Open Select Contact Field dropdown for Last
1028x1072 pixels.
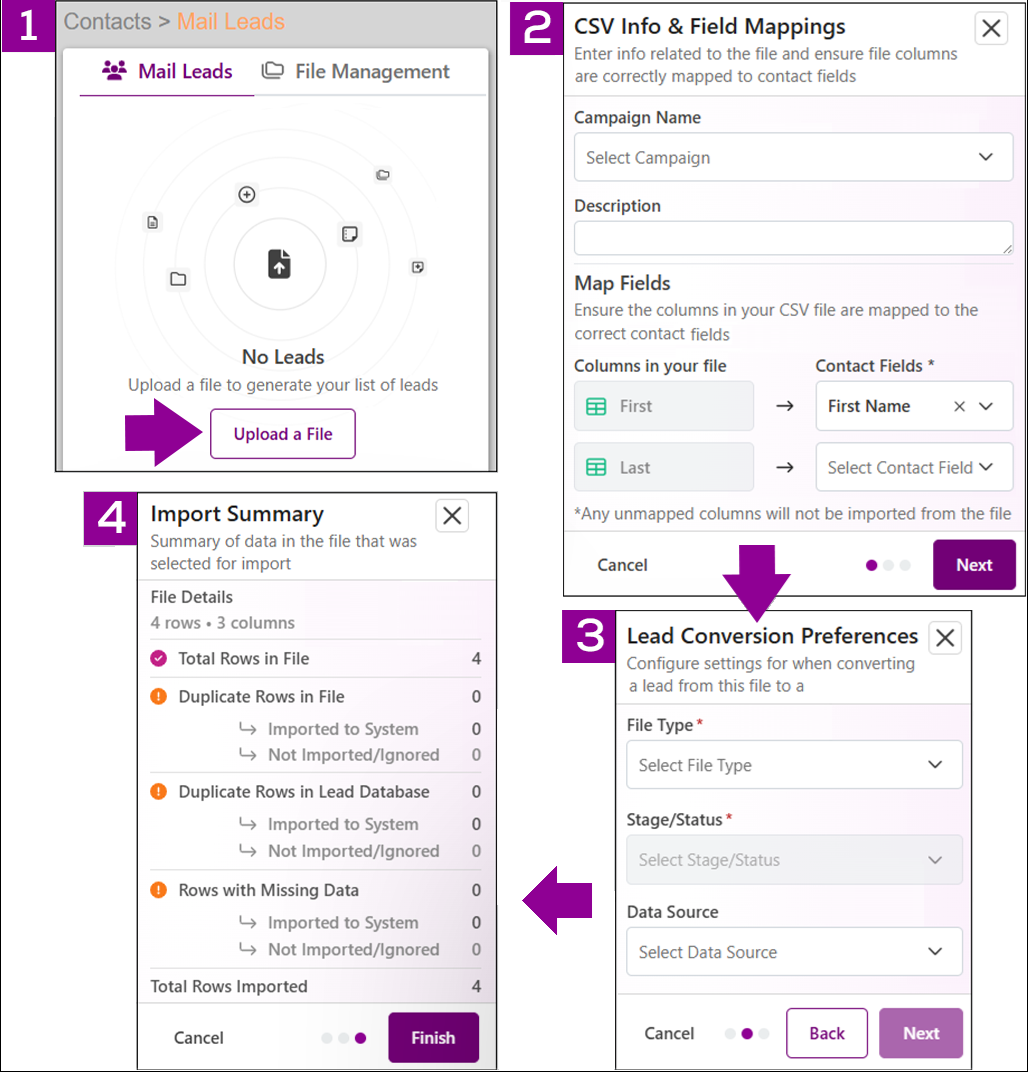click(913, 467)
